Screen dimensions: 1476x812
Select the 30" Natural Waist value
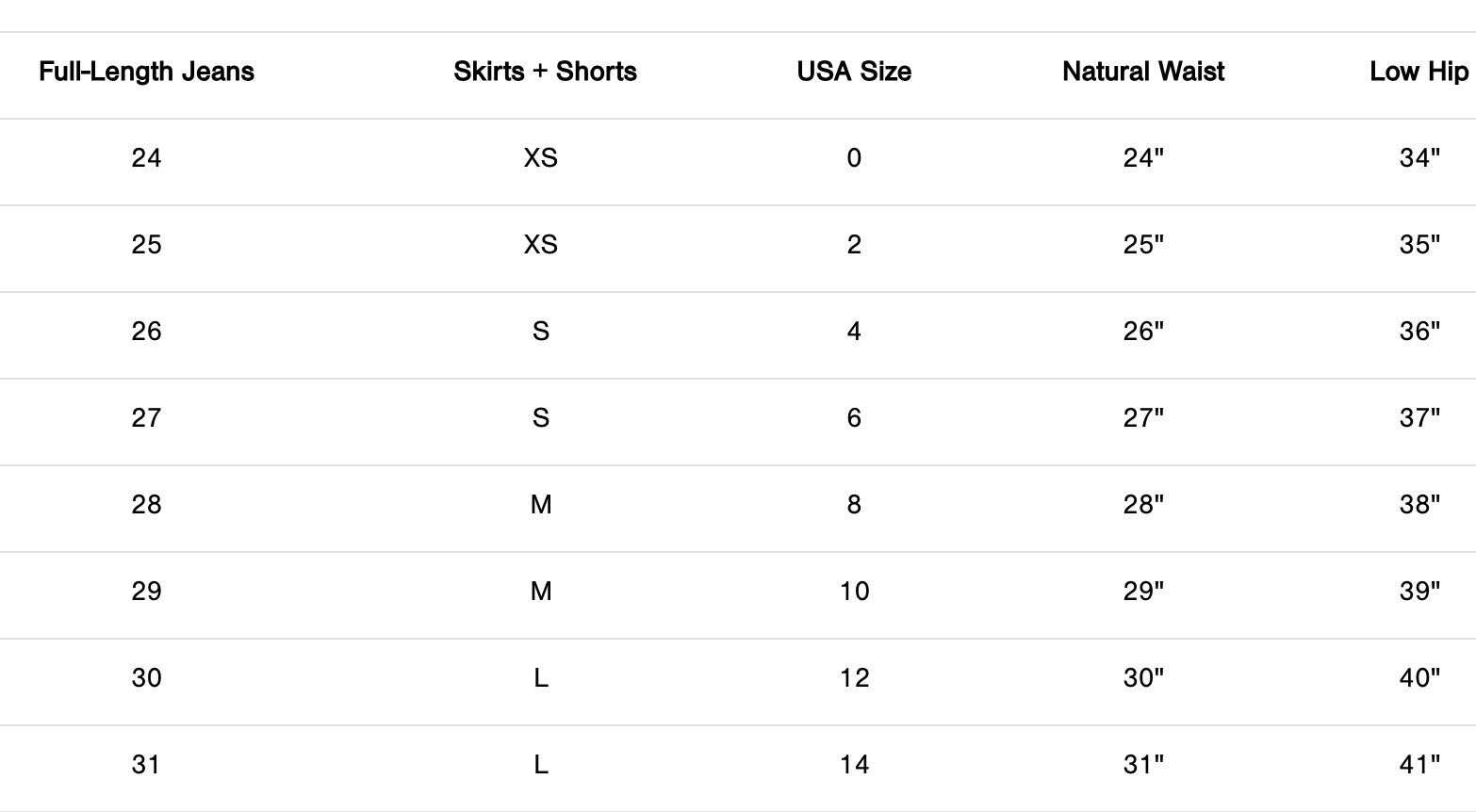[x=1143, y=678]
